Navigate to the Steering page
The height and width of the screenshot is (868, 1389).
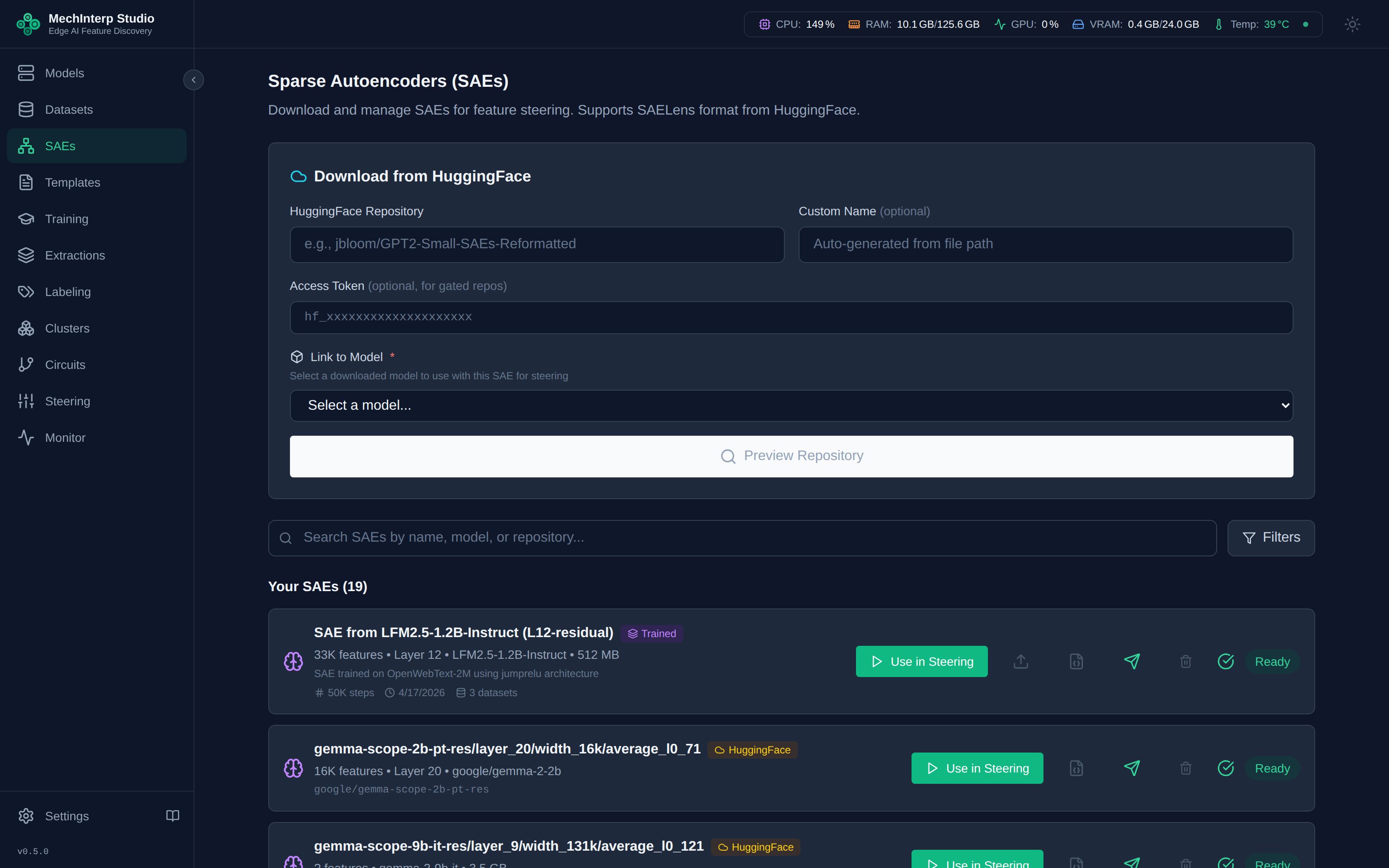[x=96, y=401]
